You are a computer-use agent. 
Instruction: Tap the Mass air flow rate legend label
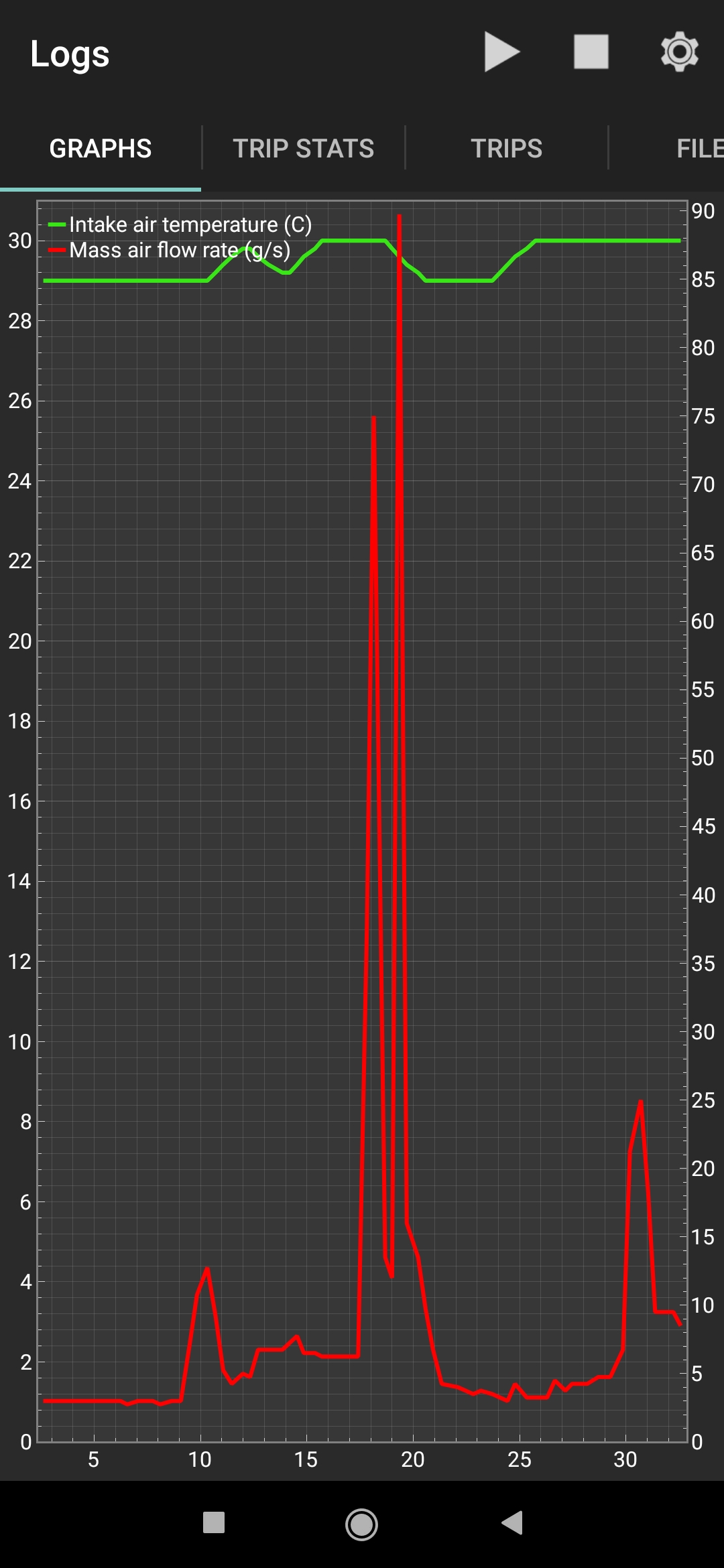180,251
